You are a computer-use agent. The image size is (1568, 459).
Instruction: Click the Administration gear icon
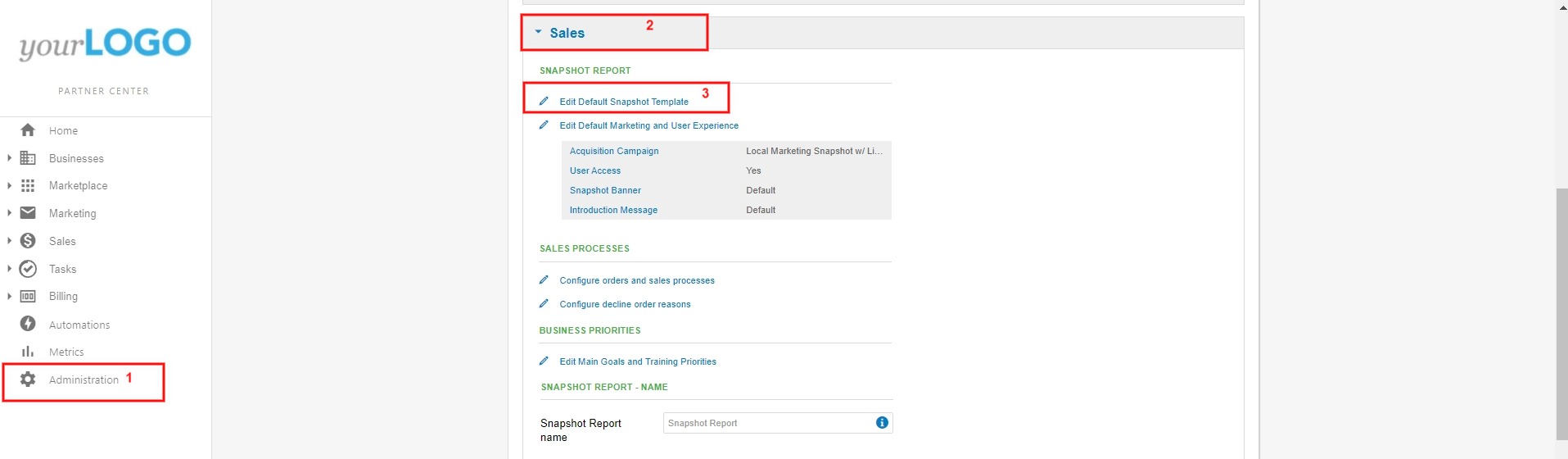[x=28, y=379]
